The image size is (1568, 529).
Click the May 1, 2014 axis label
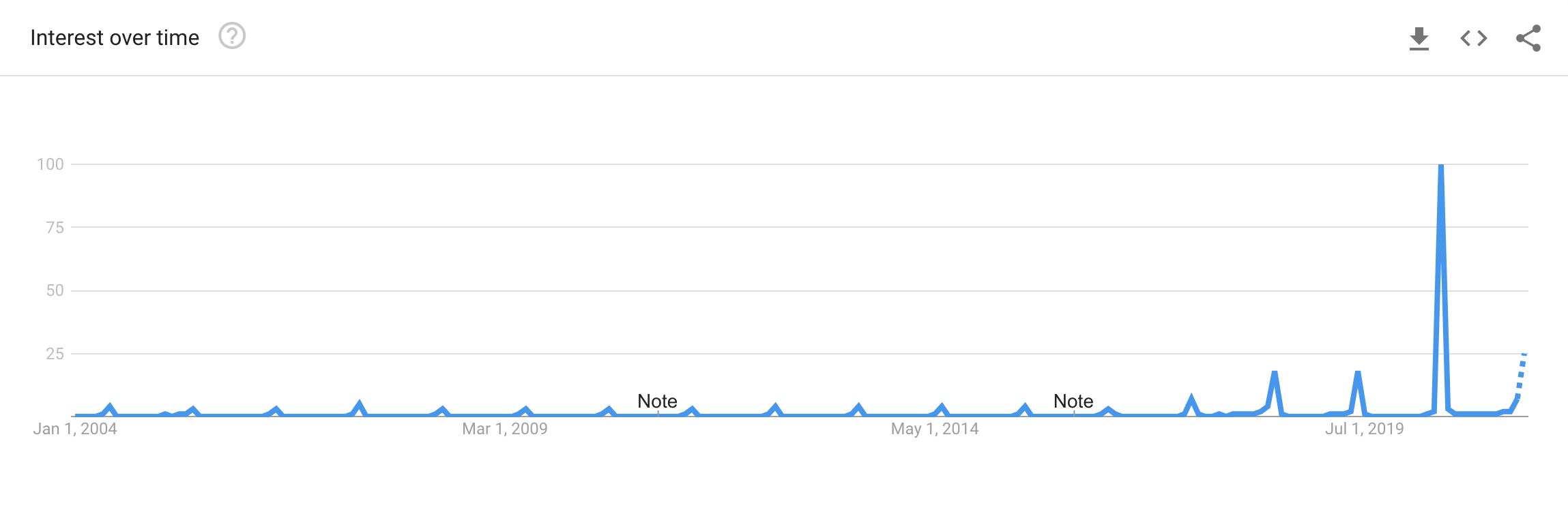[x=935, y=429]
